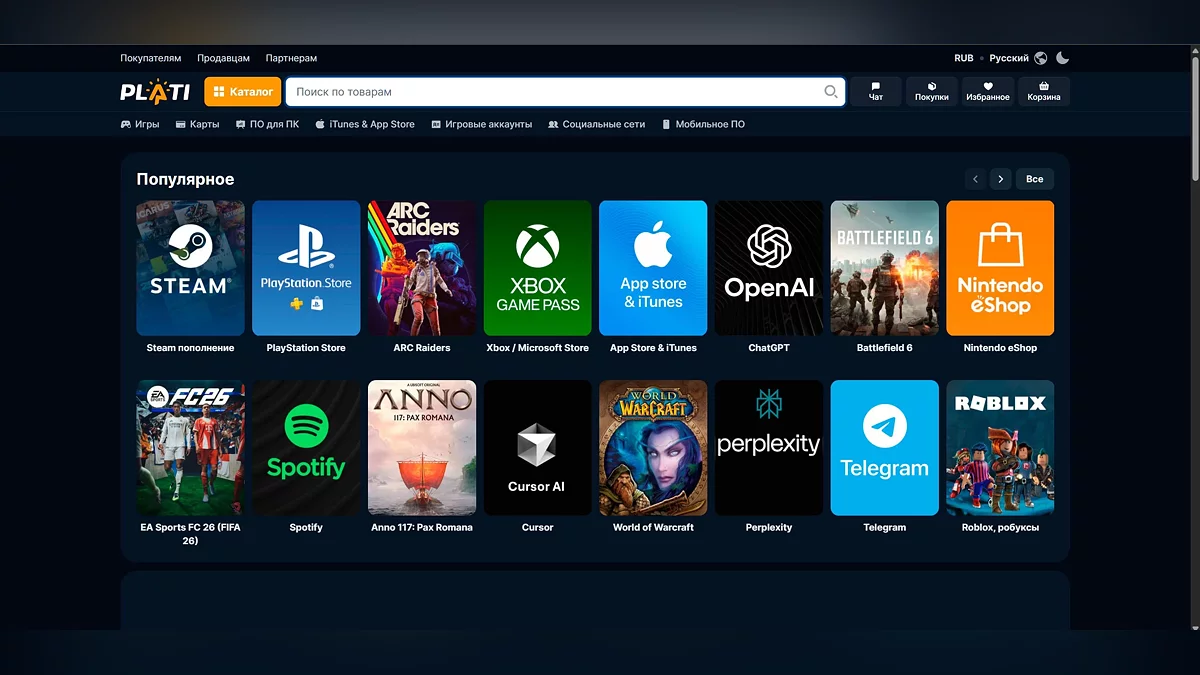This screenshot has height=675, width=1200.
Task: Open the App store & iTunes tile
Action: click(653, 268)
